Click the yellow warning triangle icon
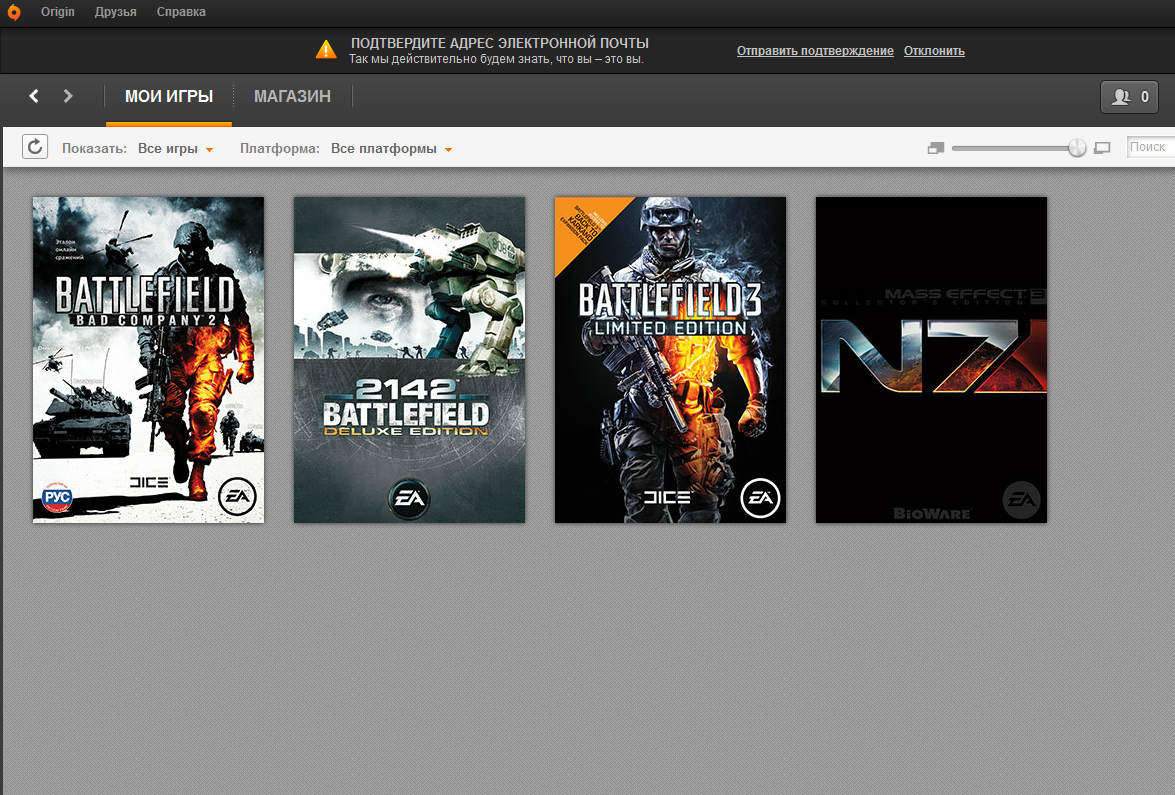 point(326,49)
